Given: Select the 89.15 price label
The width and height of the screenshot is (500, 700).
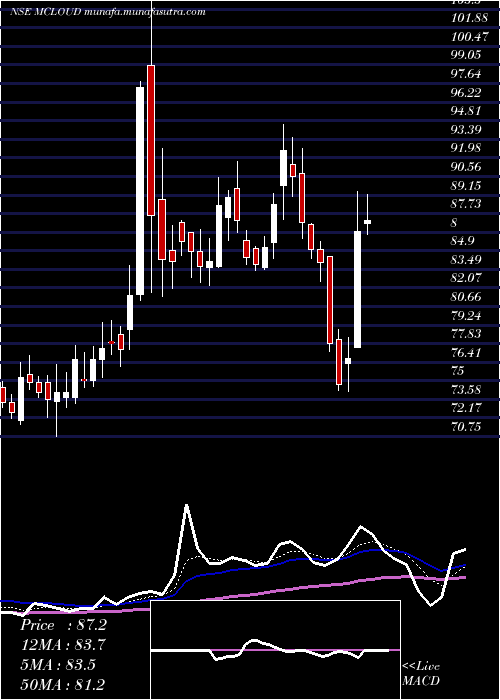Looking at the screenshot, I should click(466, 185).
